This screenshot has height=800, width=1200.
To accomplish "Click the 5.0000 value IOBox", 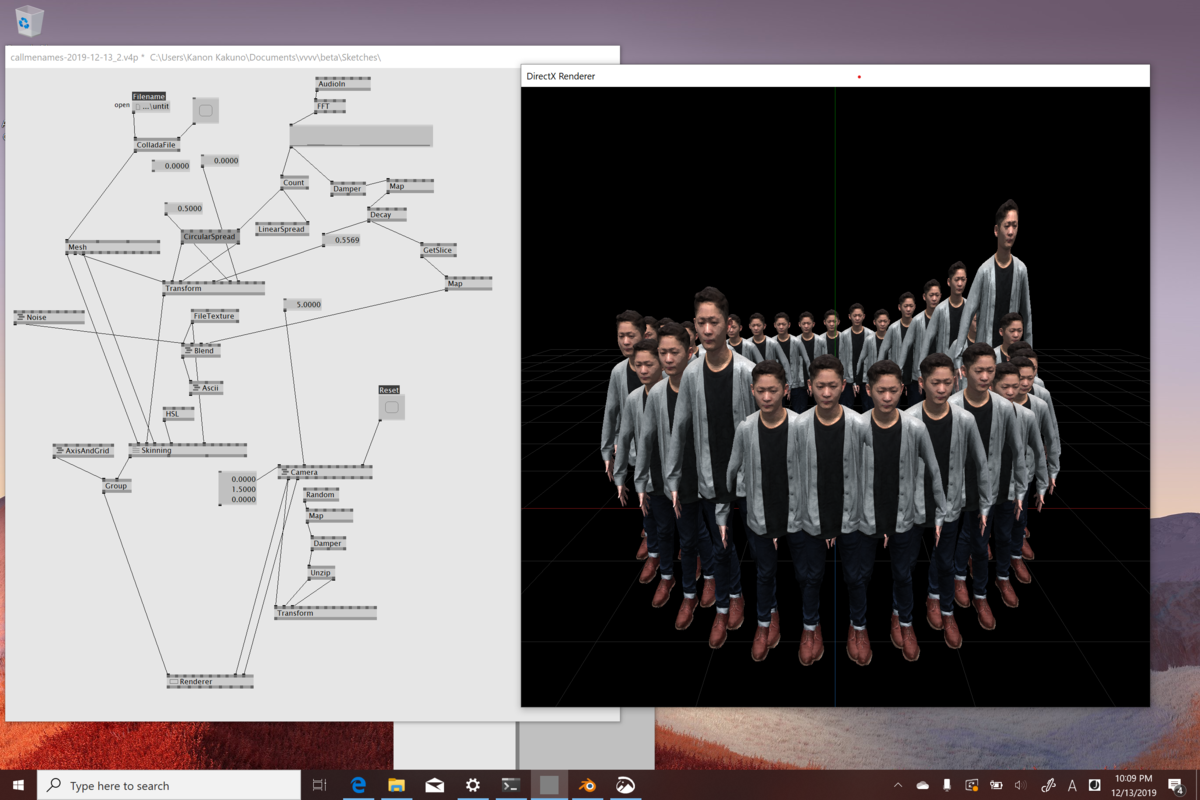I will (x=303, y=304).
